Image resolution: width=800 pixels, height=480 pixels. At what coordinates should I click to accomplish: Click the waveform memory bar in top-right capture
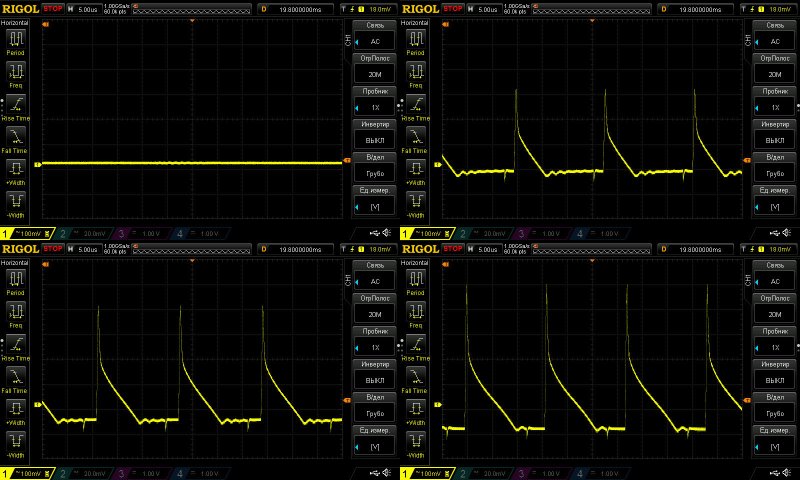[x=592, y=9]
